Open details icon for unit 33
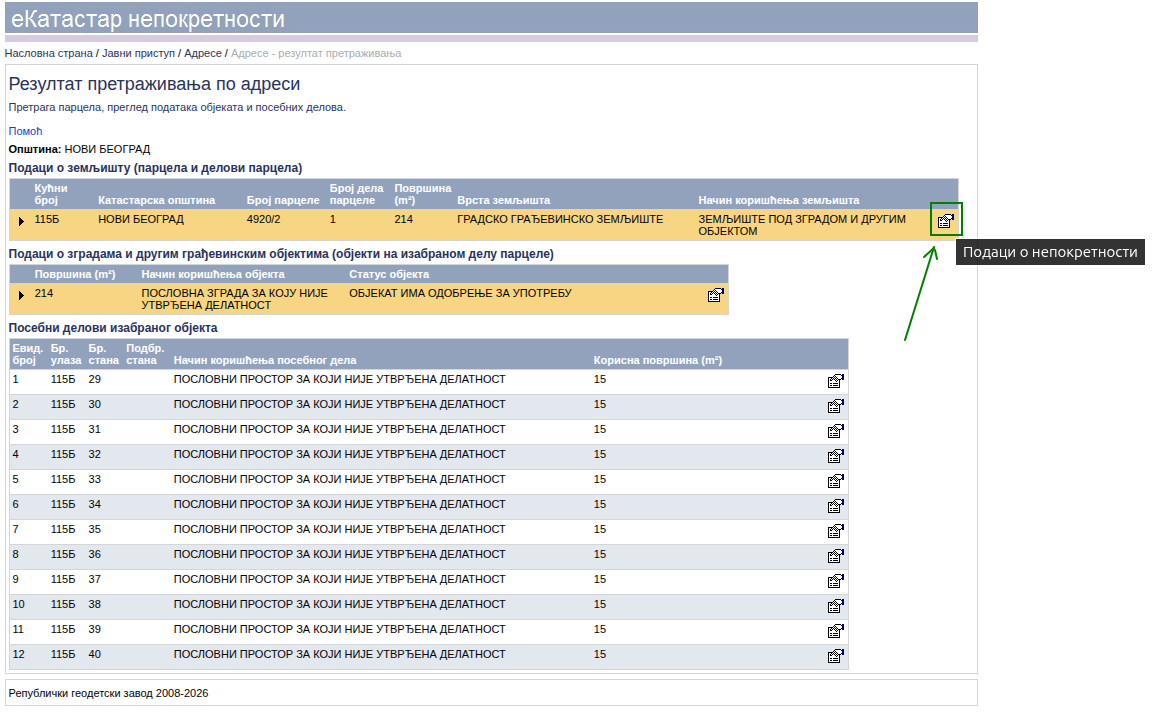This screenshot has height=728, width=1158. tap(835, 481)
